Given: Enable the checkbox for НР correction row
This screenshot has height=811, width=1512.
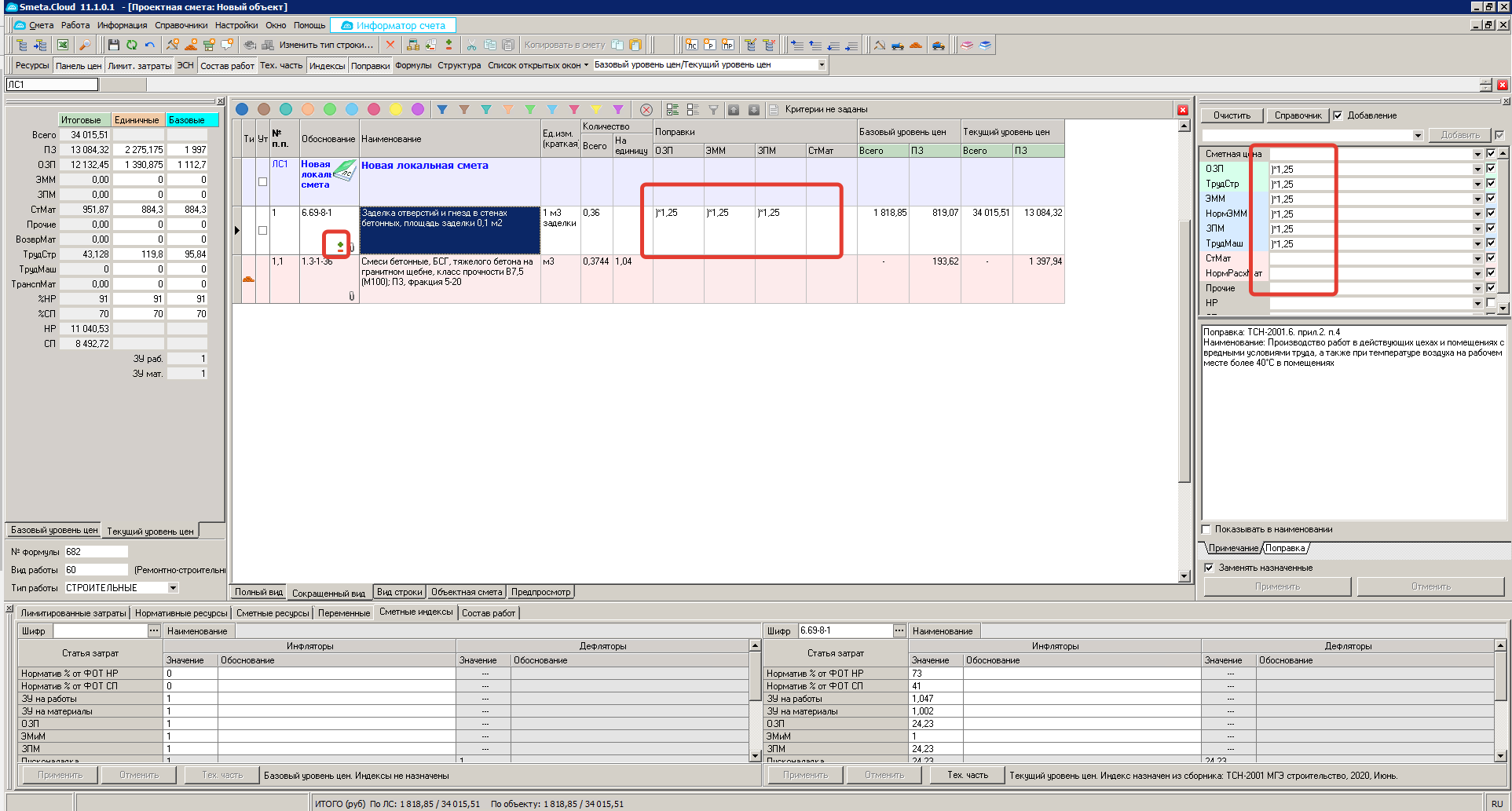Looking at the screenshot, I should click(1491, 303).
